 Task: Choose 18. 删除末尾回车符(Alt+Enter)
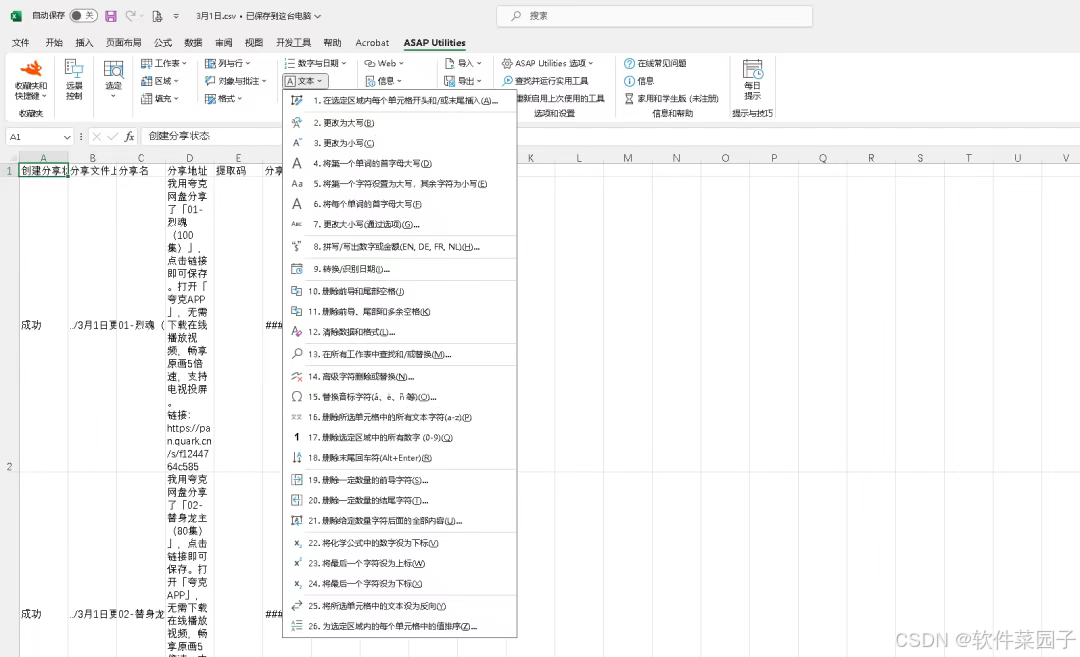click(x=399, y=458)
